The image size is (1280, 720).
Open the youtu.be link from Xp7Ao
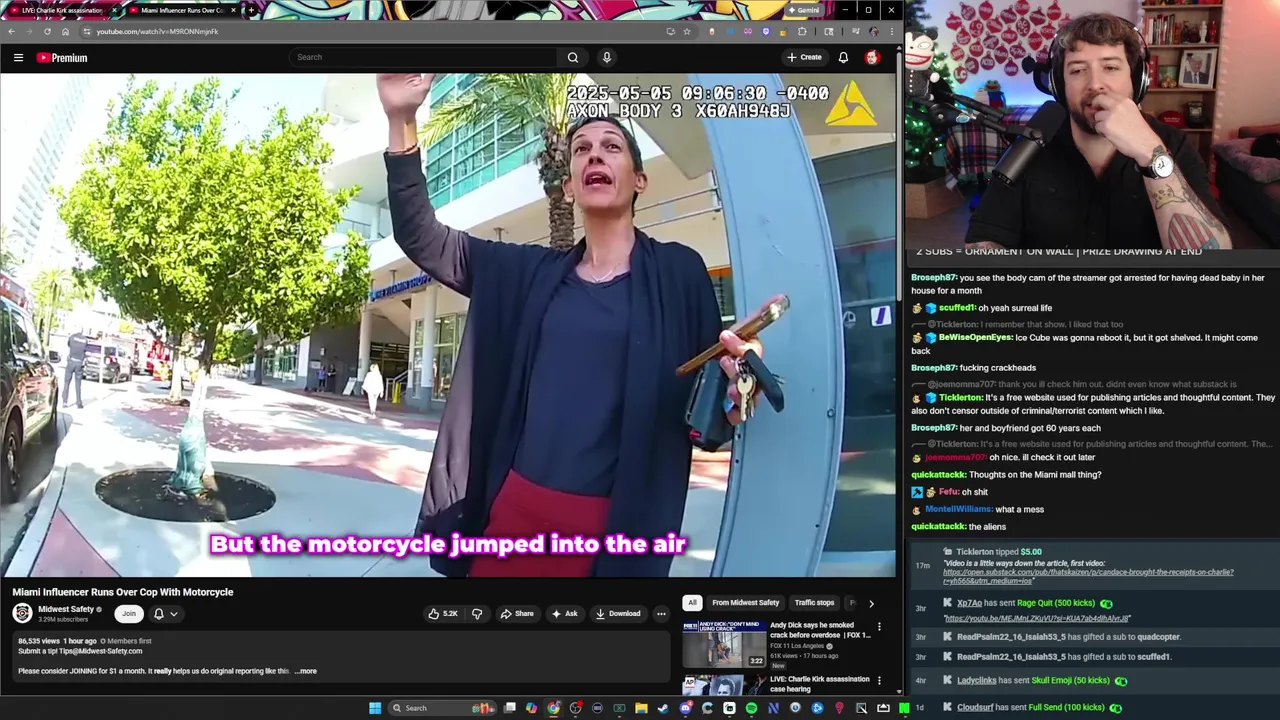click(x=1037, y=618)
